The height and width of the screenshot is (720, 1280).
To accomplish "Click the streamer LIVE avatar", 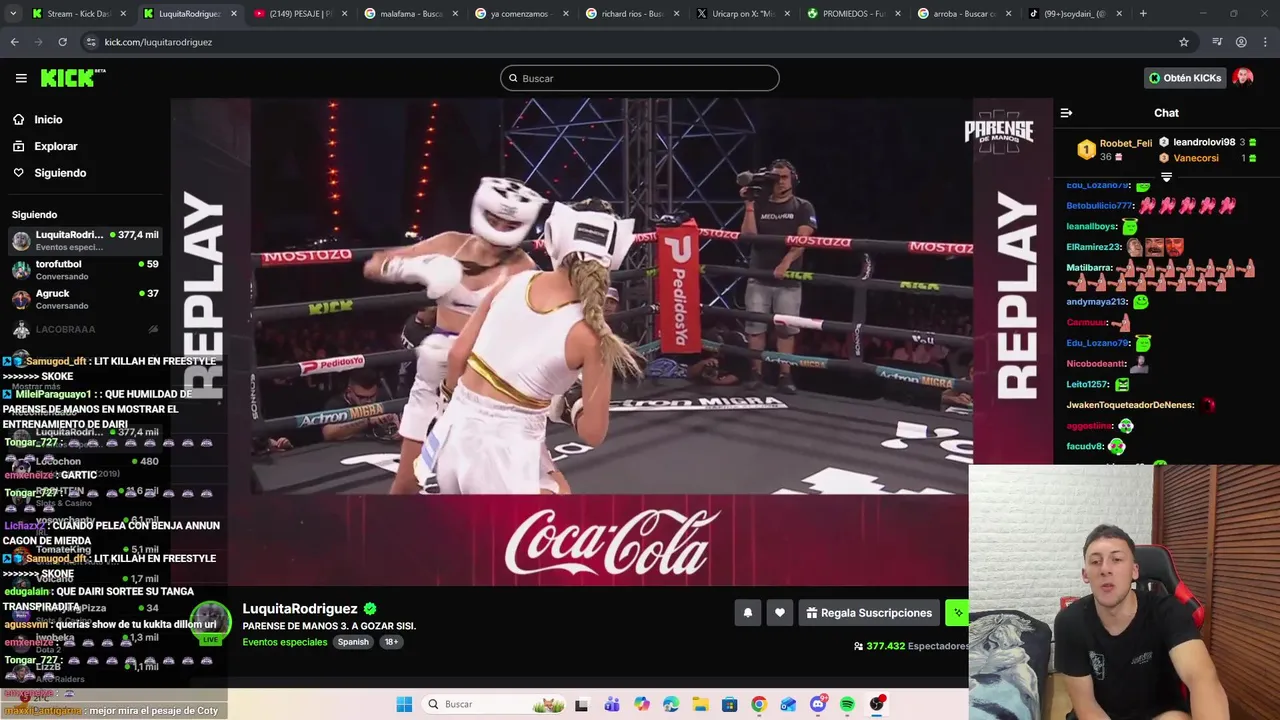I will [211, 623].
